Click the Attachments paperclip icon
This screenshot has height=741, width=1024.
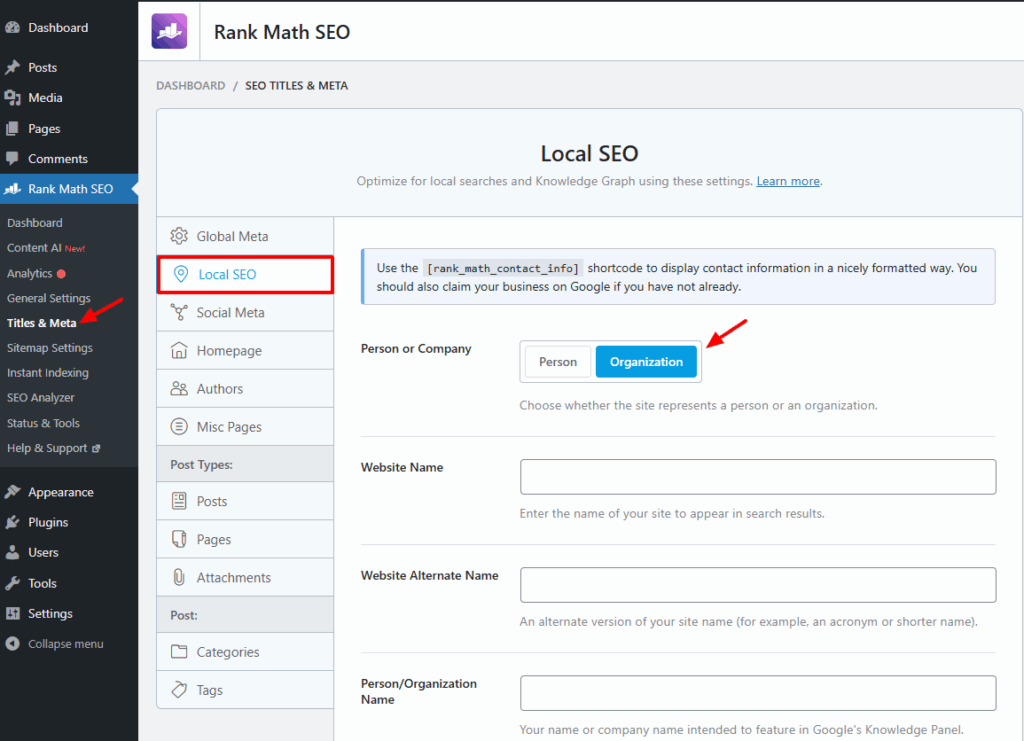pyautogui.click(x=179, y=577)
